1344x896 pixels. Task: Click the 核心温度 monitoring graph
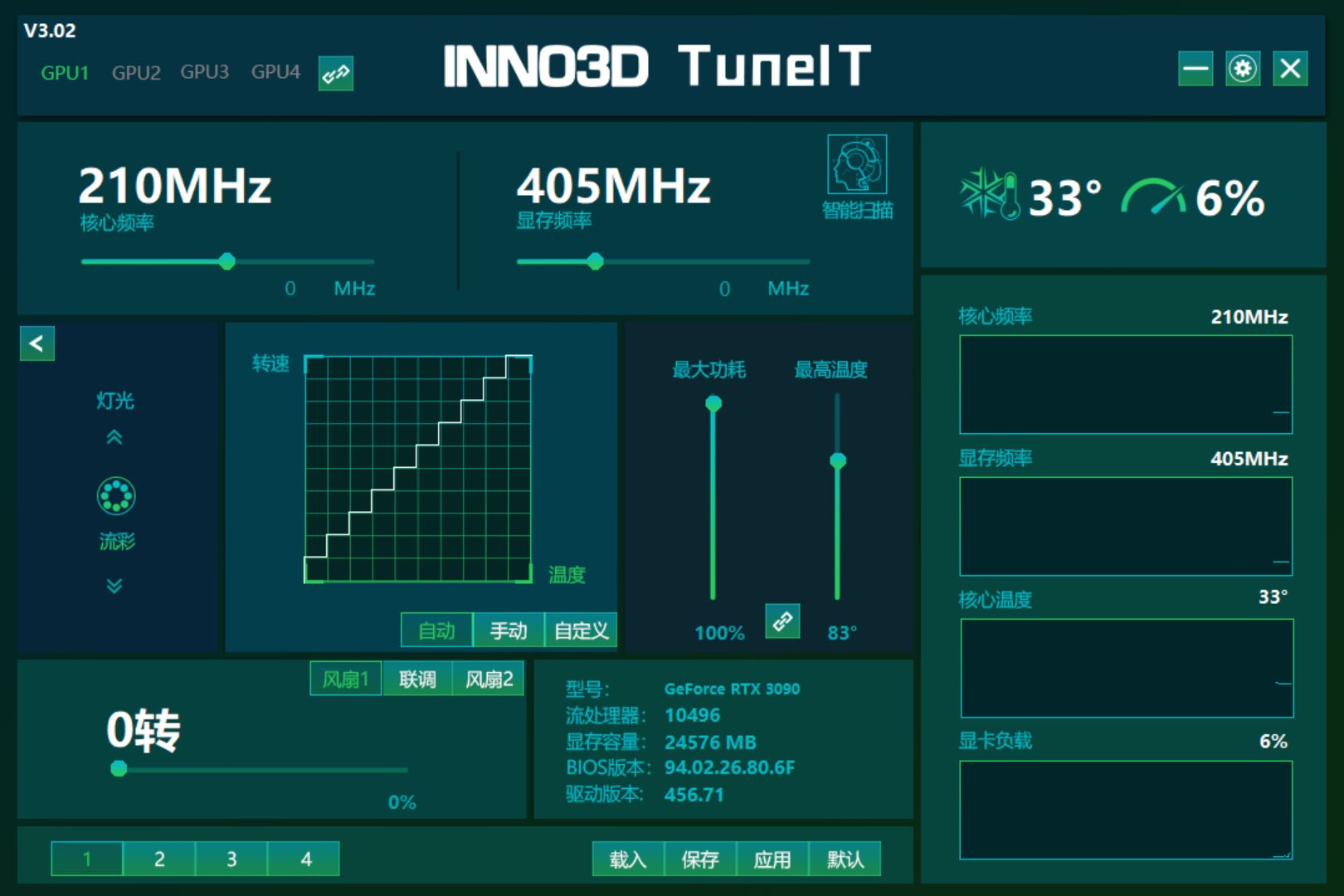click(1127, 668)
